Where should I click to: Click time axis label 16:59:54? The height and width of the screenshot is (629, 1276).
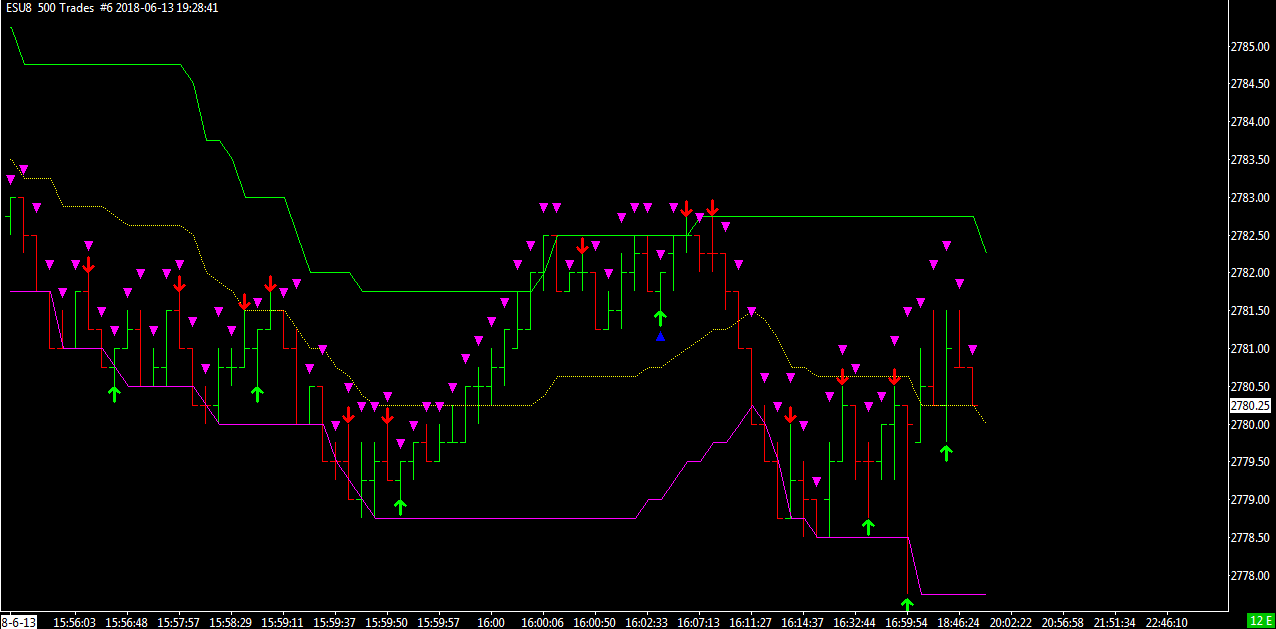[x=906, y=622]
